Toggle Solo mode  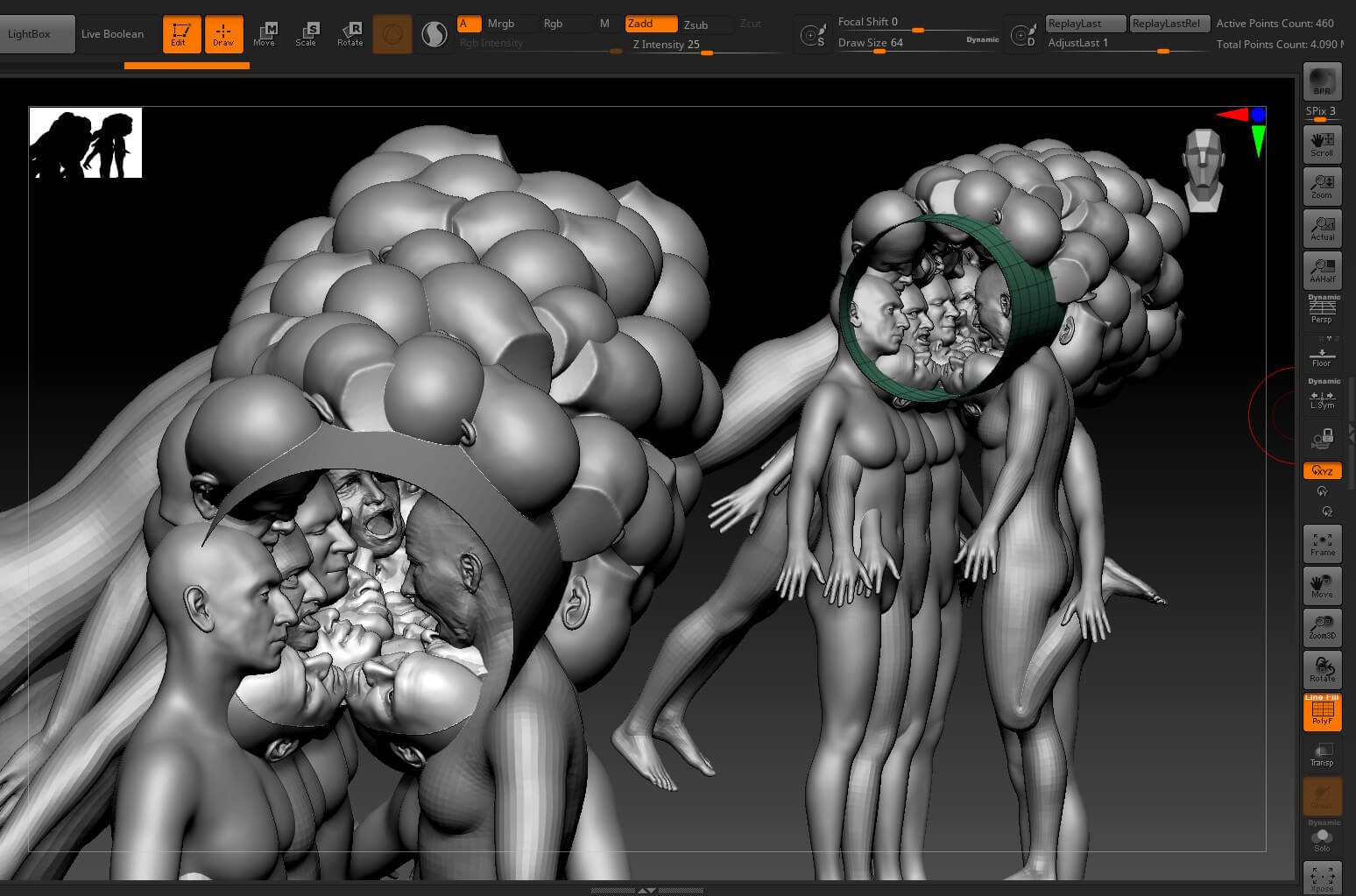click(1322, 837)
